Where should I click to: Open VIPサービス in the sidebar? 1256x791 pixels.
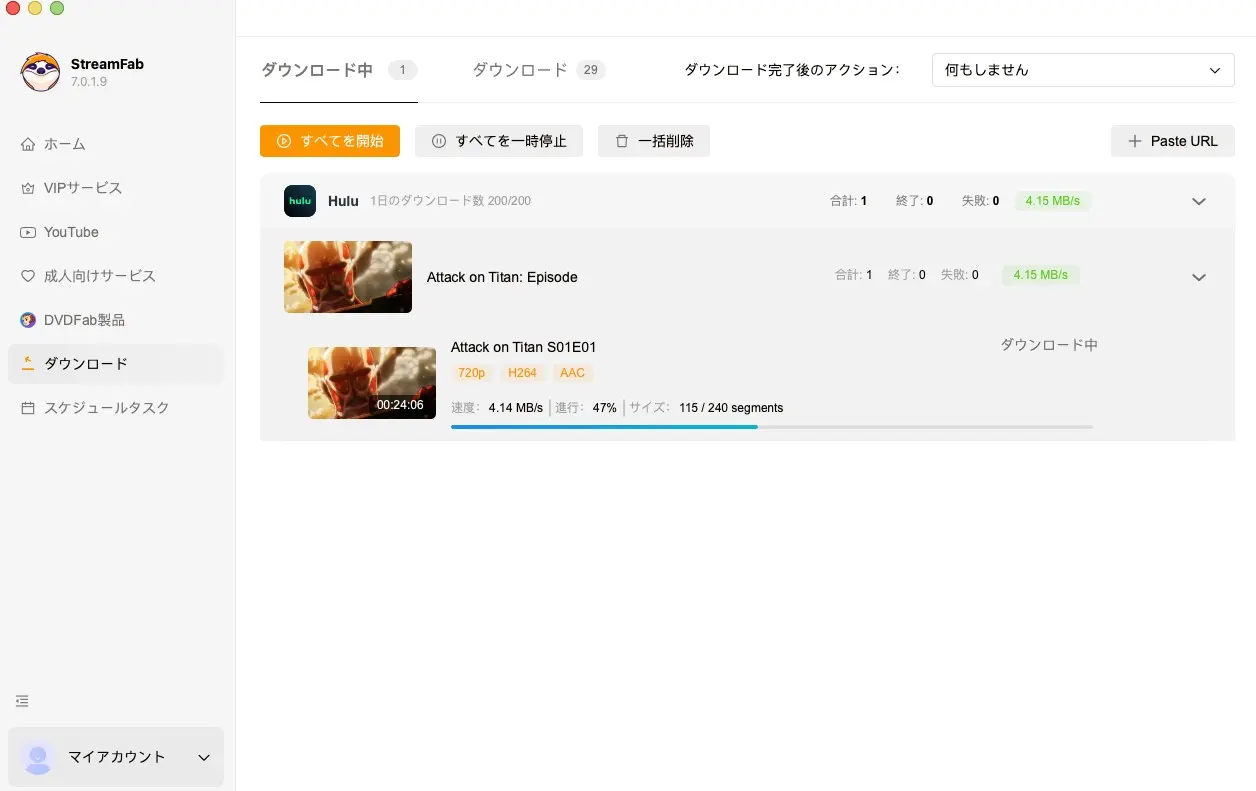coord(116,188)
